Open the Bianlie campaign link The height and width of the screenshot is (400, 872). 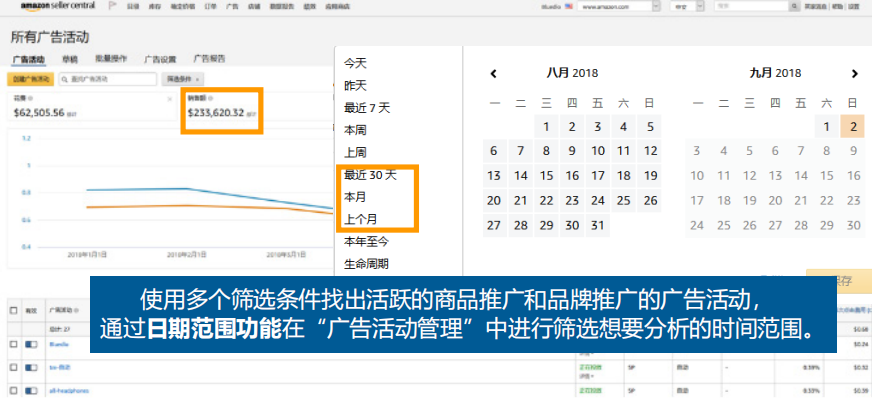[x=58, y=344]
